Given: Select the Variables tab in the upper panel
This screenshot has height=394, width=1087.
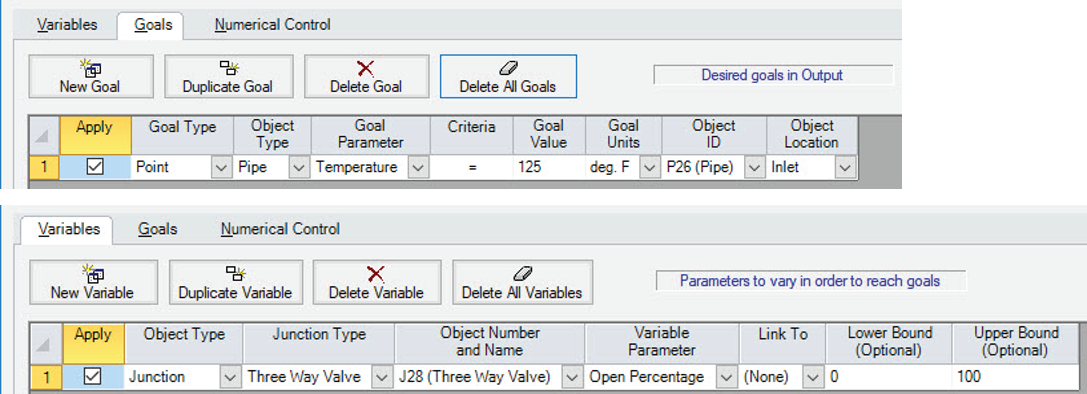Looking at the screenshot, I should coord(67,25).
